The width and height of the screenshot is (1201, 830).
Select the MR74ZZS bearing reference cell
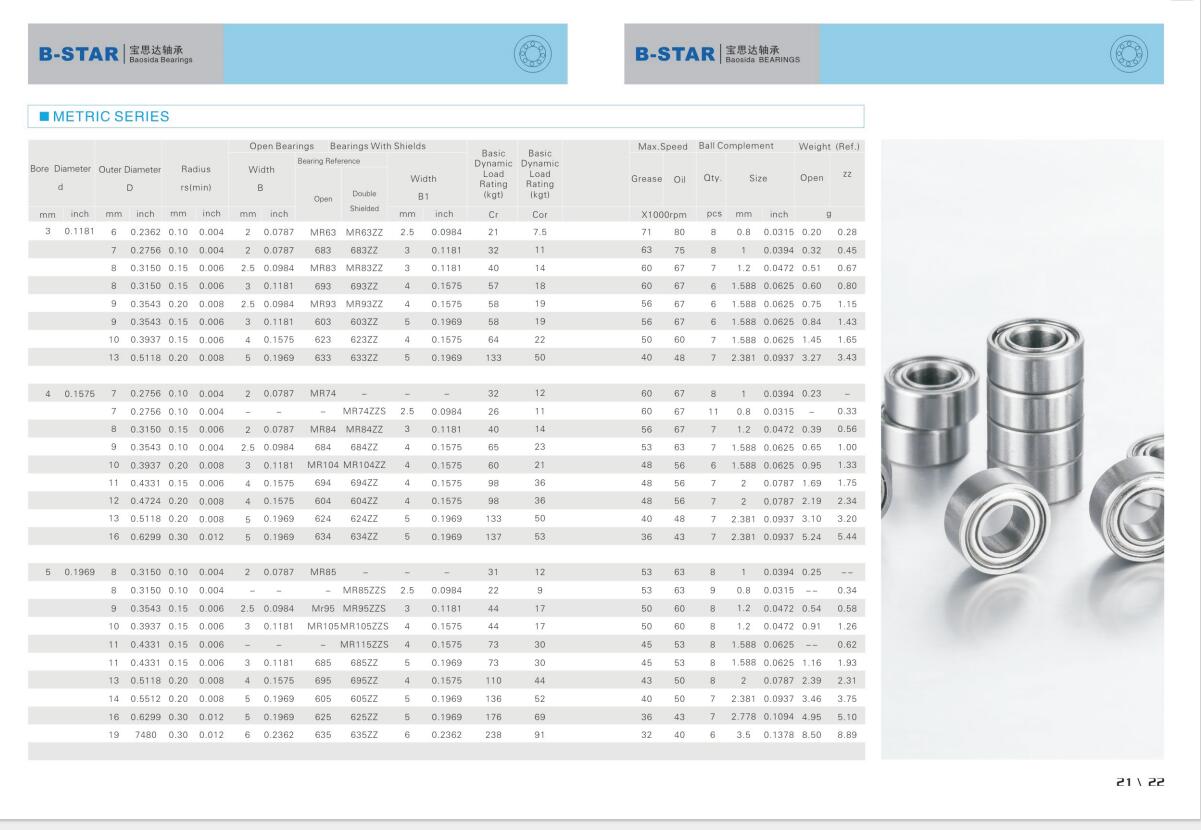(x=364, y=411)
